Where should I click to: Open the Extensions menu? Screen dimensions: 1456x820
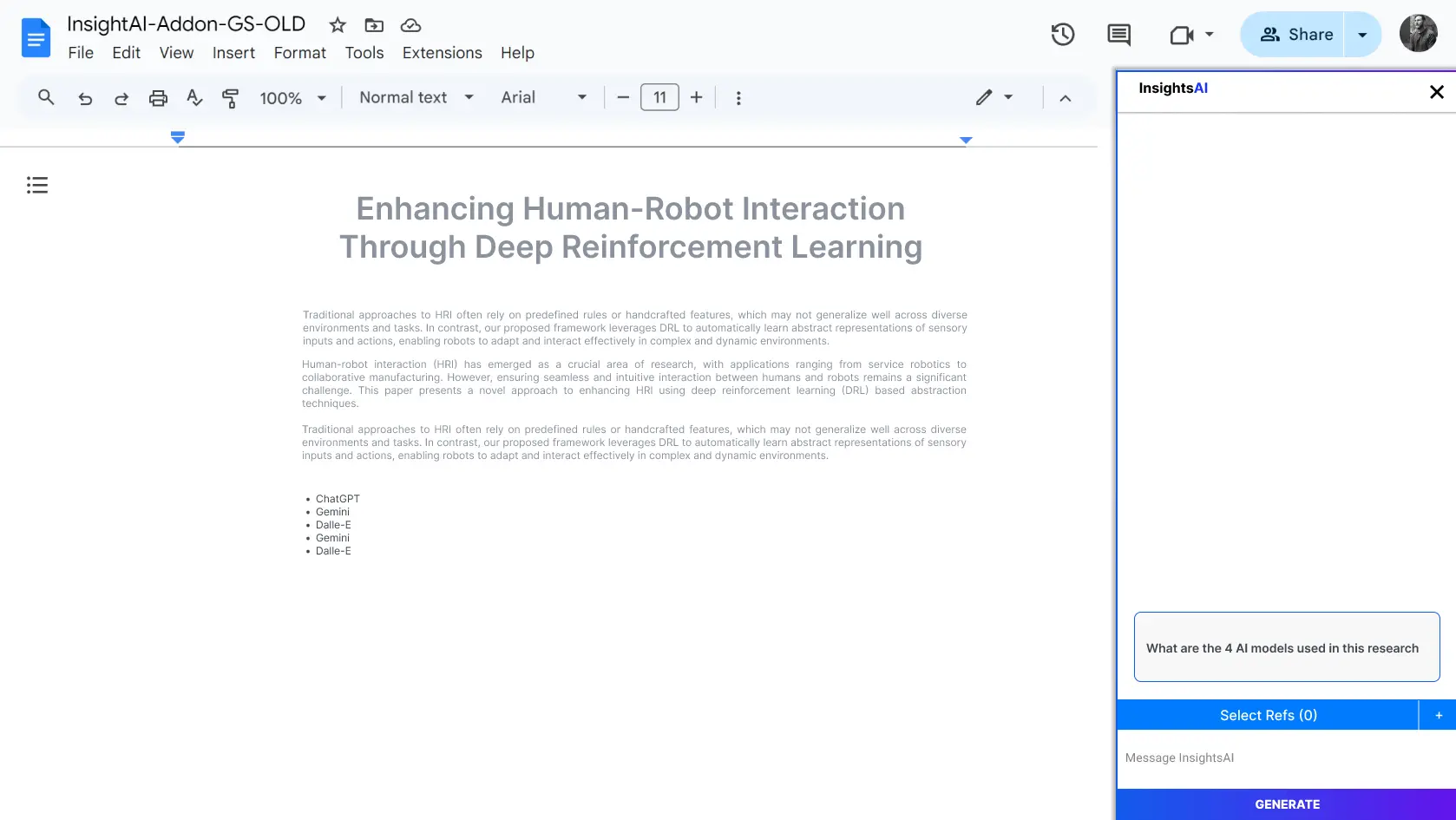click(x=442, y=53)
